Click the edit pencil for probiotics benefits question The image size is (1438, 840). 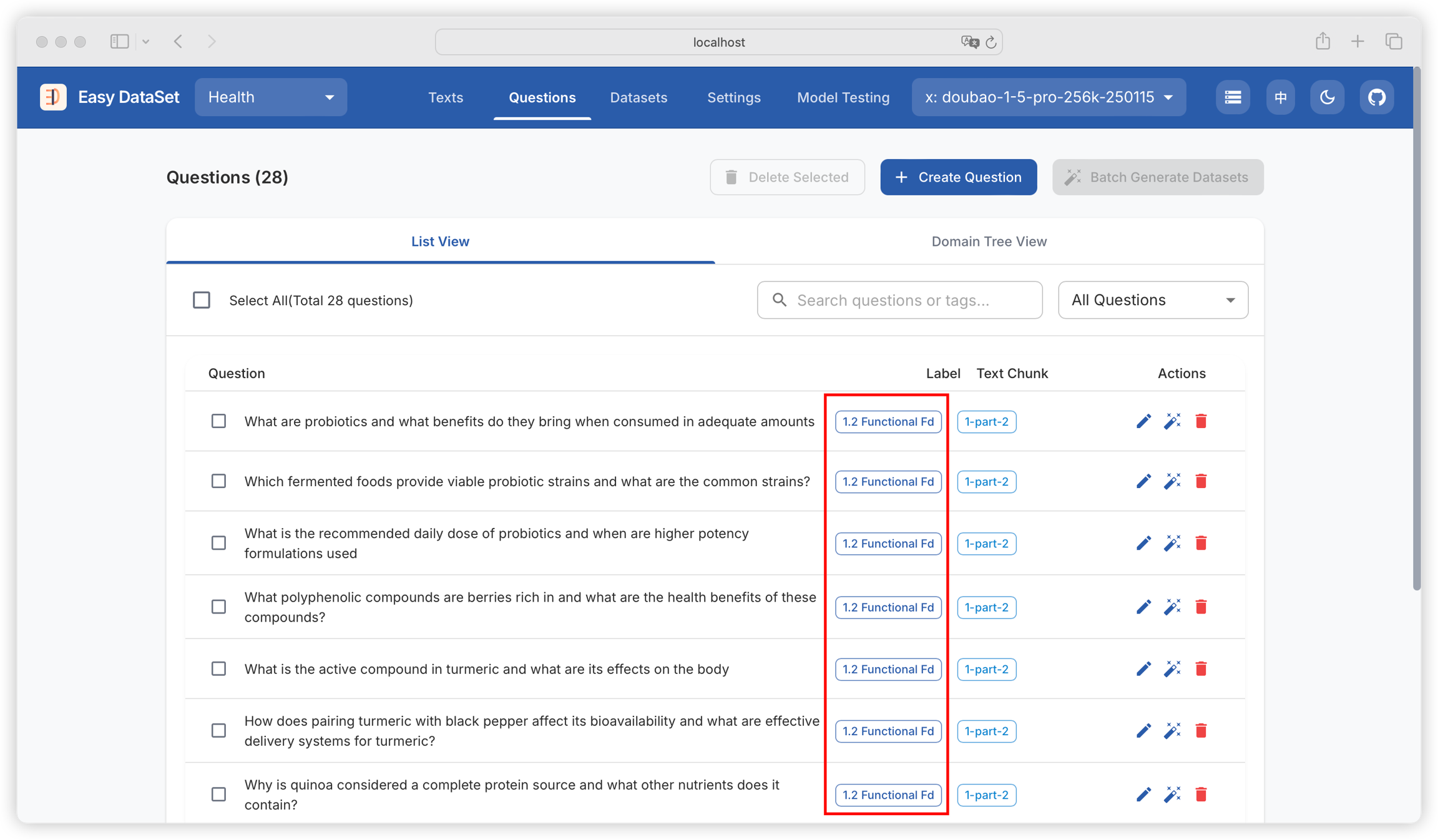pos(1143,421)
